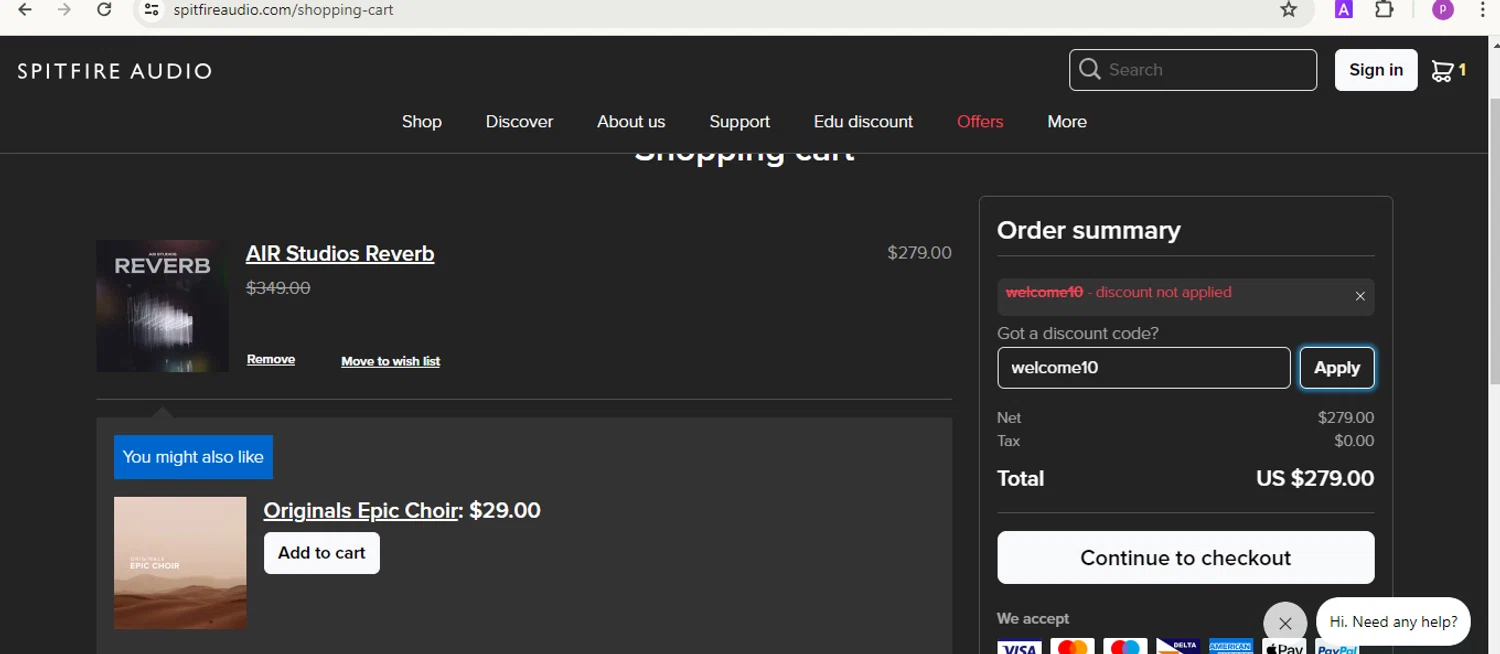Image resolution: width=1500 pixels, height=654 pixels.
Task: Open site information icon in address bar
Action: pos(151,10)
